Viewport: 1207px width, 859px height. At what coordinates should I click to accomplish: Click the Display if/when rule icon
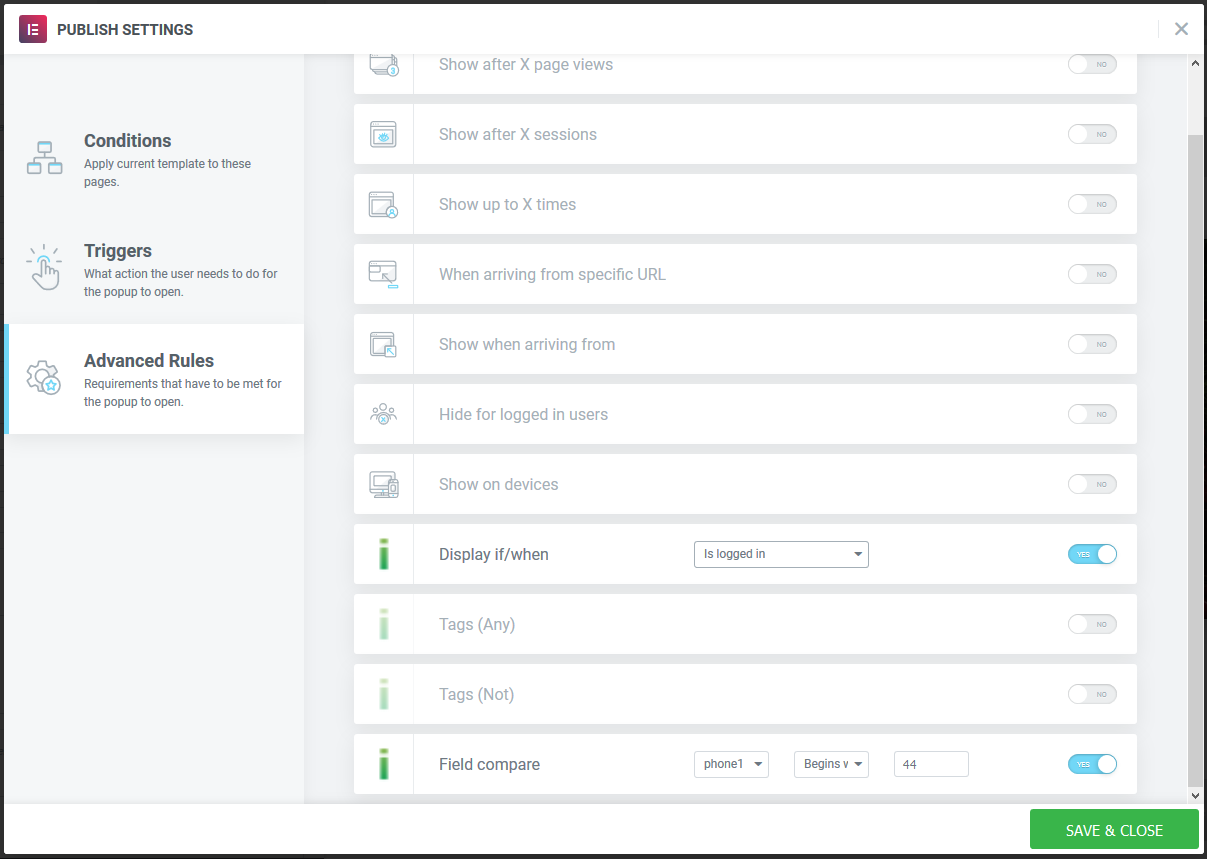click(x=383, y=554)
